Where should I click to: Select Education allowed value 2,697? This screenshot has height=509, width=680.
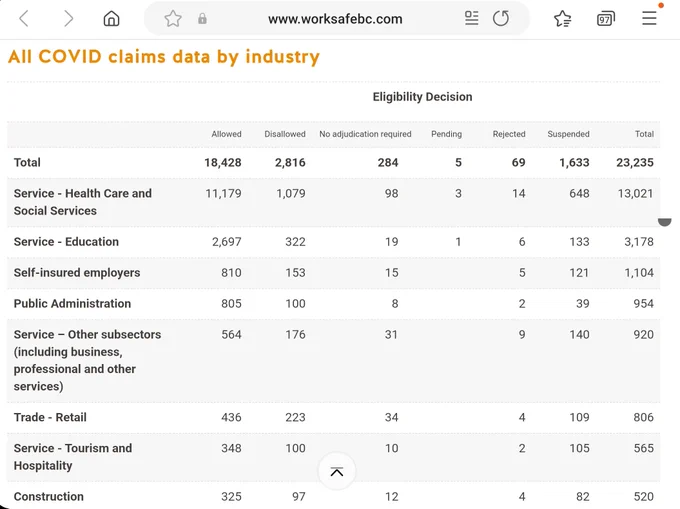pos(226,241)
